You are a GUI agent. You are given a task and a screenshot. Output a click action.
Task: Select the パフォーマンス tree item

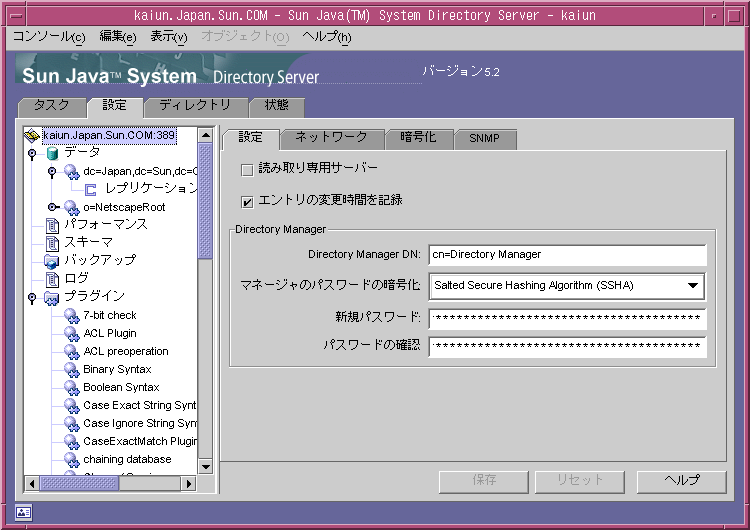[x=106, y=225]
